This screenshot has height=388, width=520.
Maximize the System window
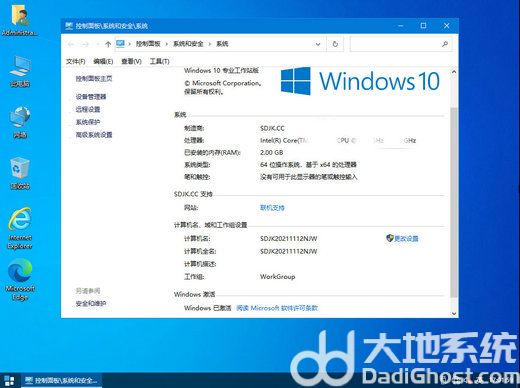(x=423, y=26)
